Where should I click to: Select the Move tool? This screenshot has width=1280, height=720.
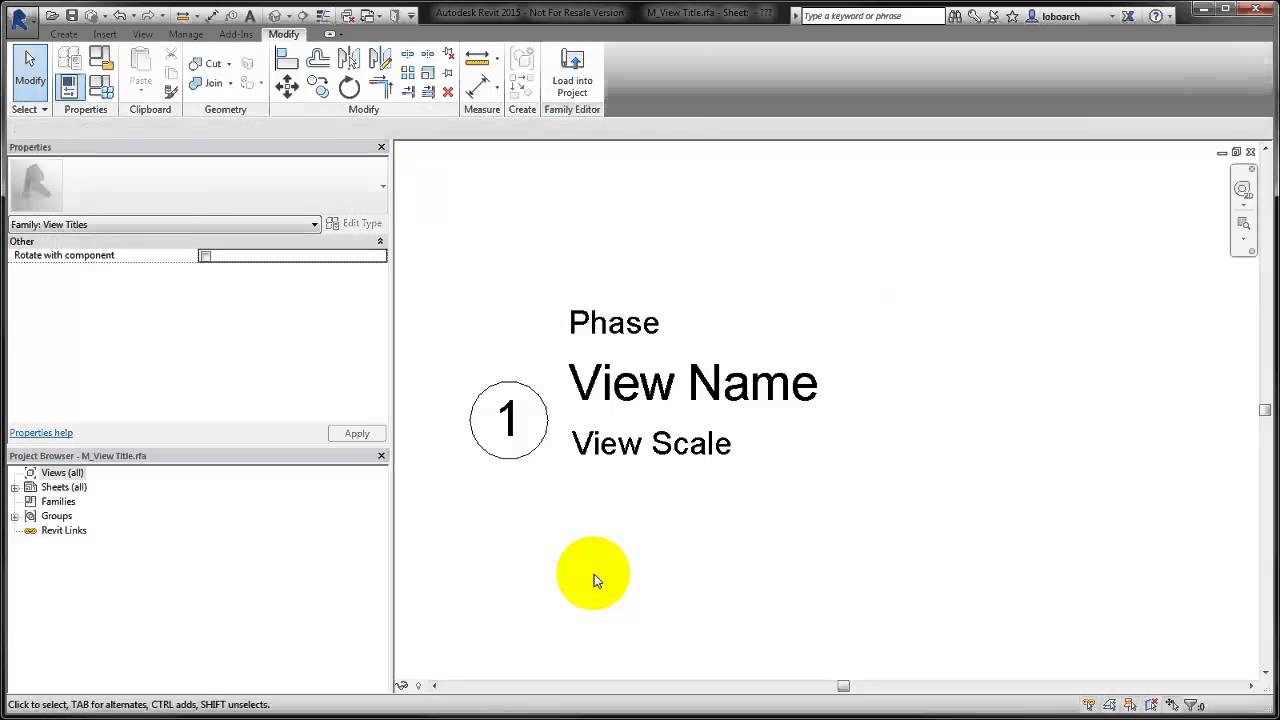click(287, 87)
